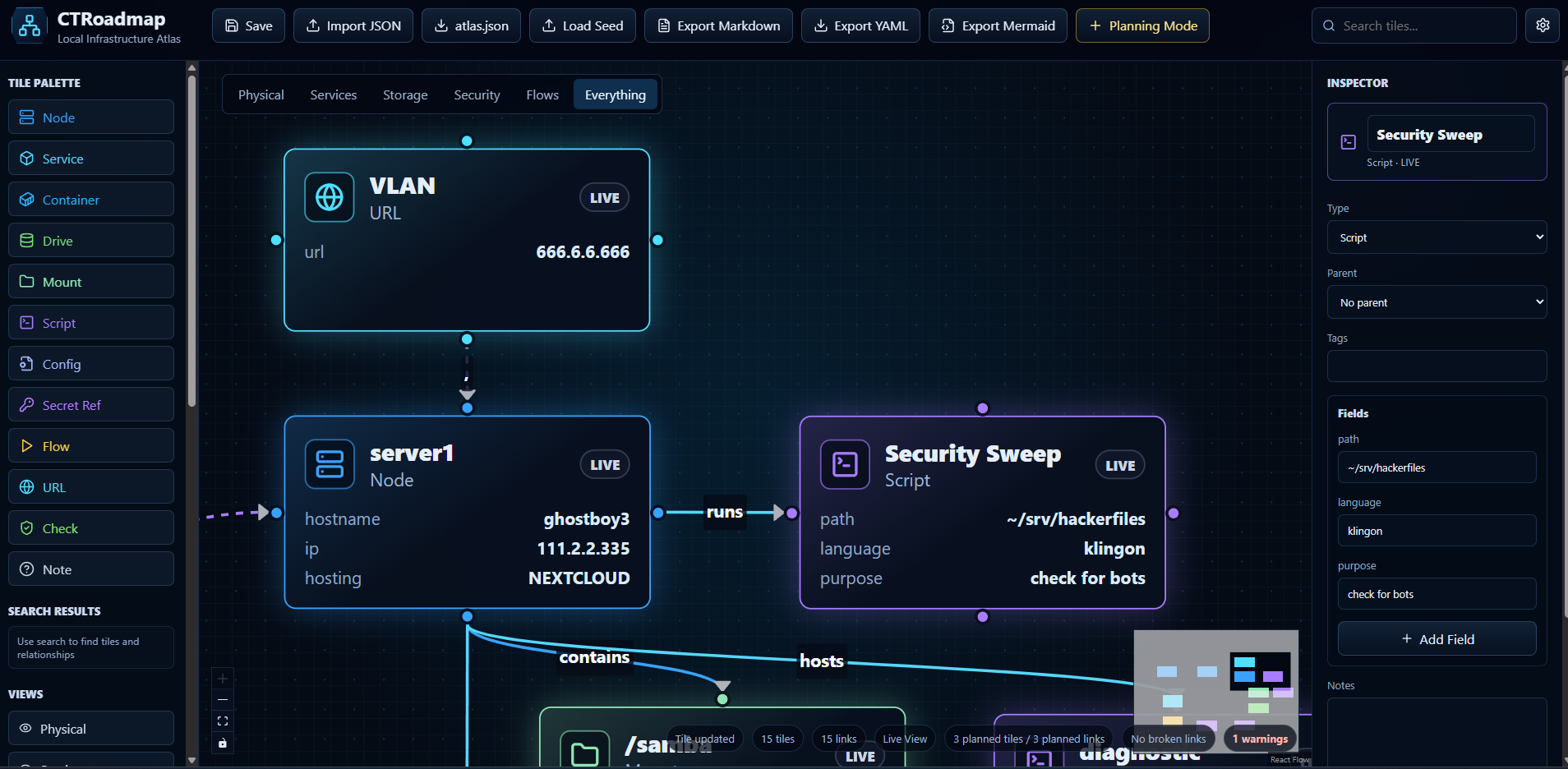
Task: Click the Tags input field
Action: (1437, 366)
